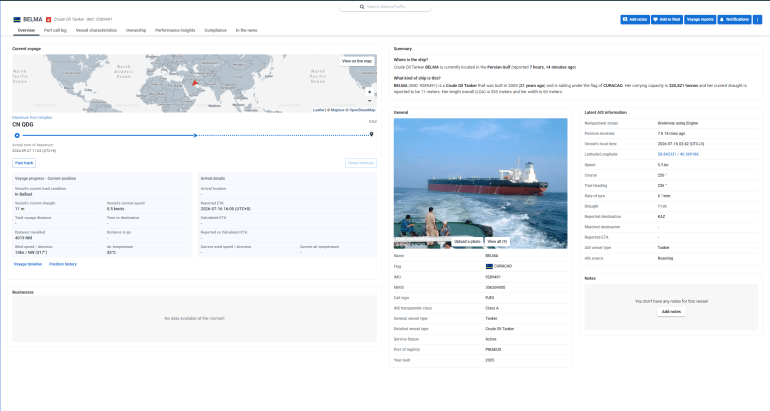
Task: Open Voyage reports
Action: (x=700, y=20)
